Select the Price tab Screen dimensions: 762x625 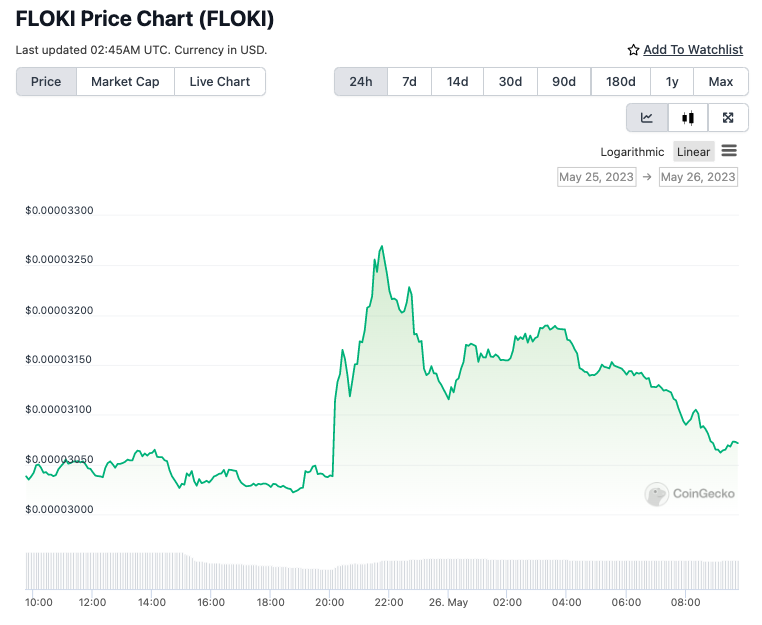click(x=46, y=82)
